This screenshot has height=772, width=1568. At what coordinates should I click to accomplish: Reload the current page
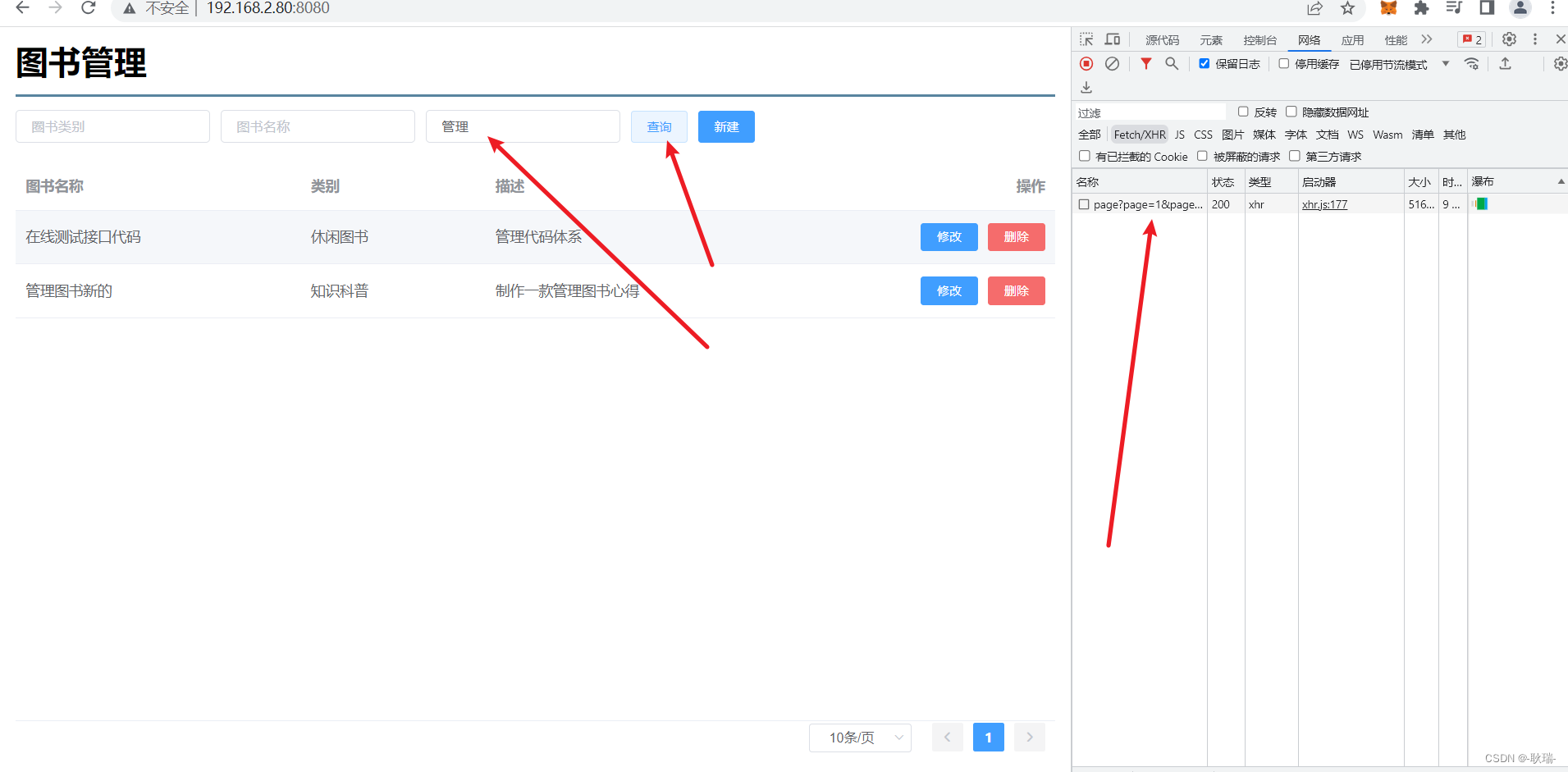point(89,8)
